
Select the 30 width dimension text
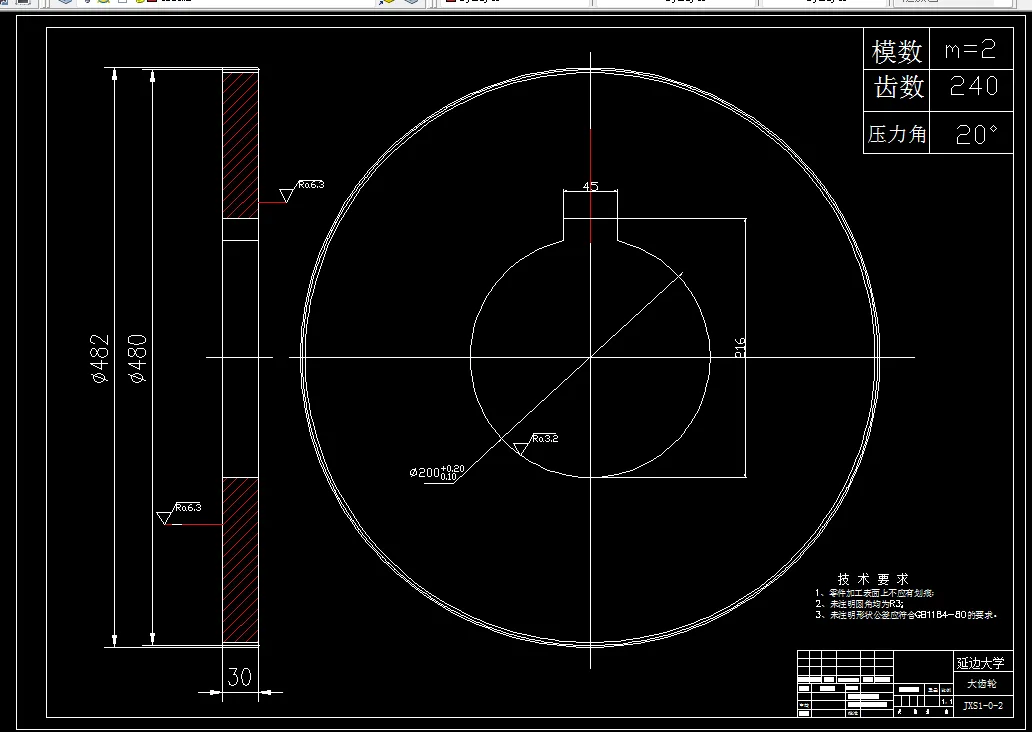(240, 677)
